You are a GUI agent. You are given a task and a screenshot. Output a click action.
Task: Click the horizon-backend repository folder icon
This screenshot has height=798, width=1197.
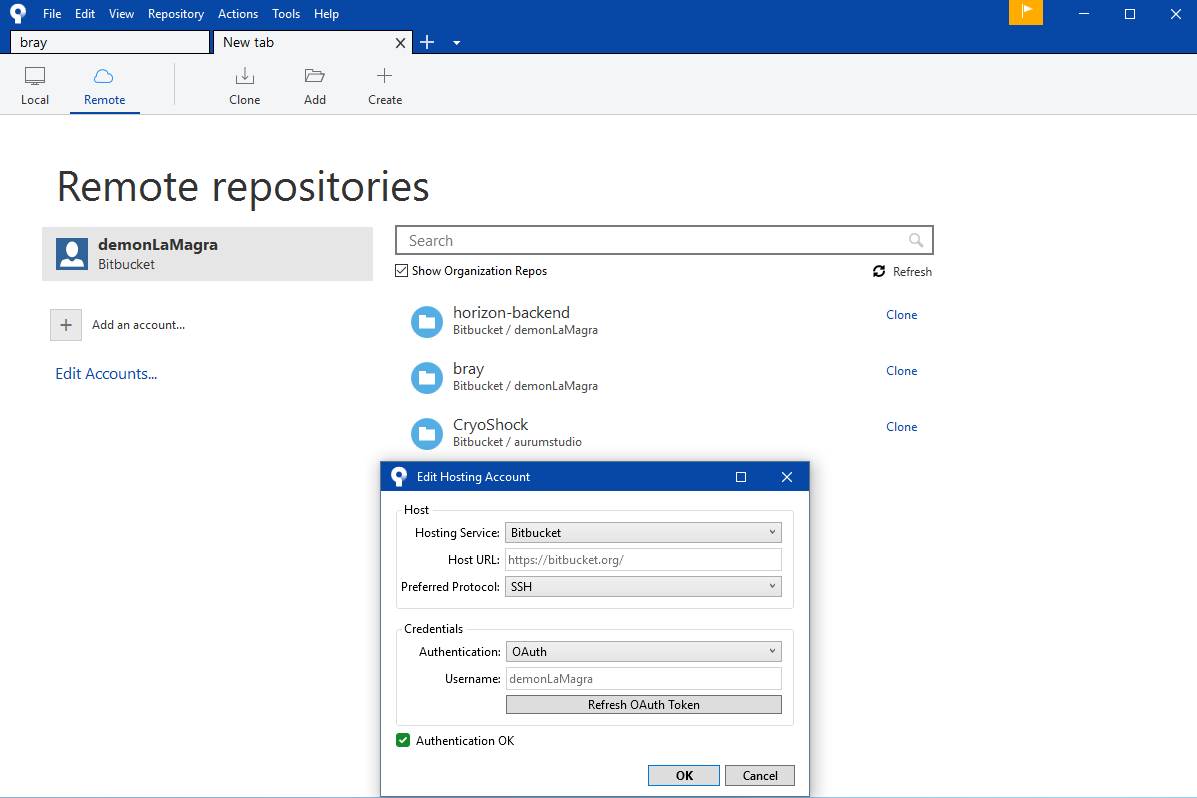pyautogui.click(x=427, y=321)
